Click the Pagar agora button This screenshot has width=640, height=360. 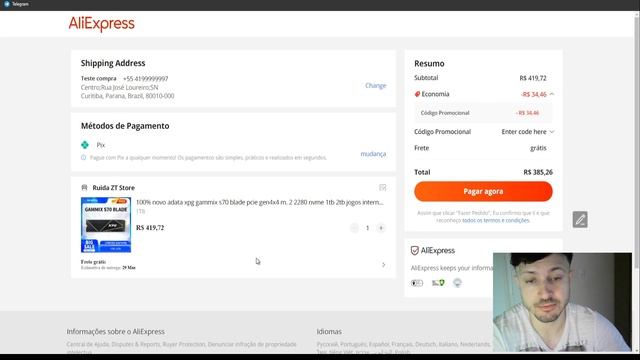(x=483, y=191)
